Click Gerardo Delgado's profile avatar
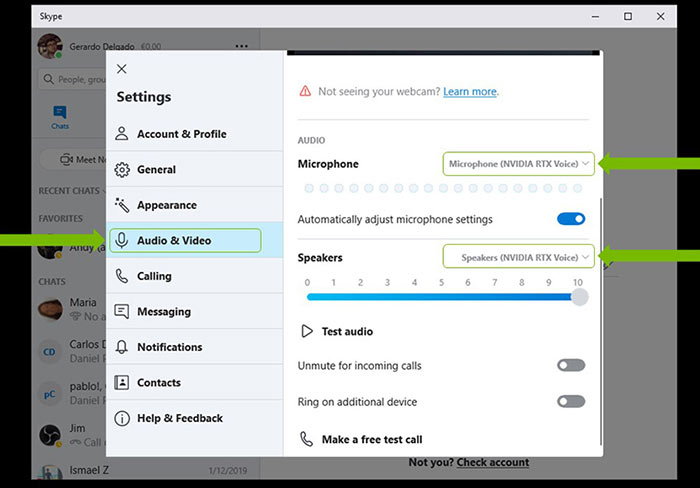The height and width of the screenshot is (488, 700). point(50,46)
